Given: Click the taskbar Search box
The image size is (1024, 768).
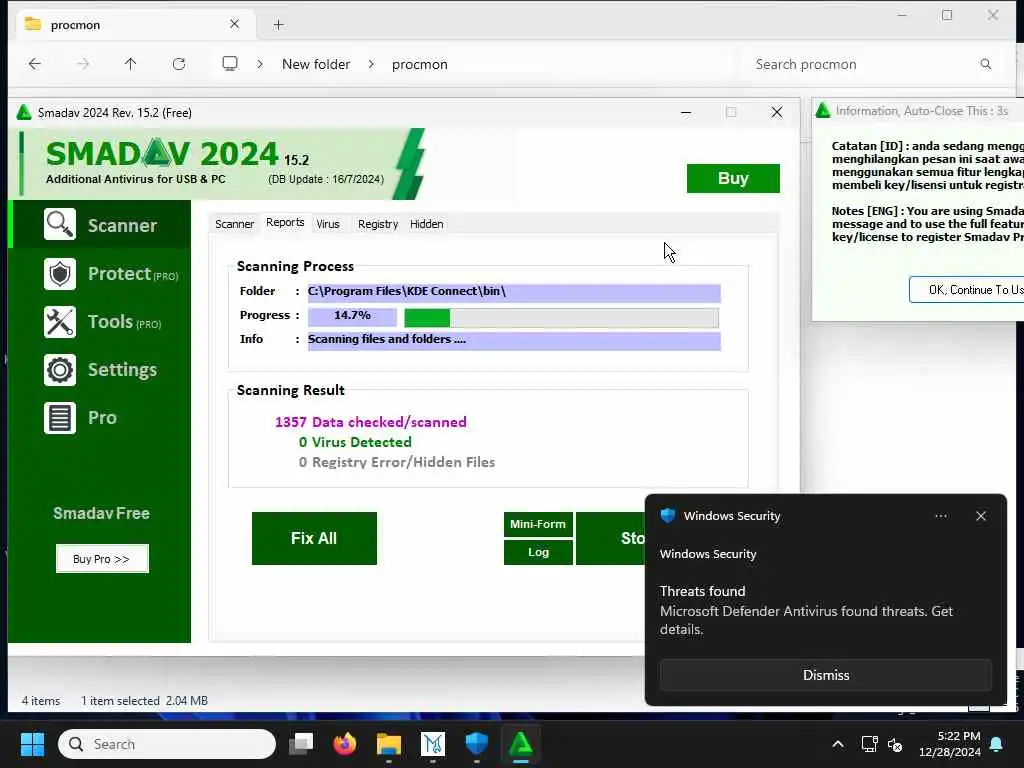Looking at the screenshot, I should pos(167,744).
